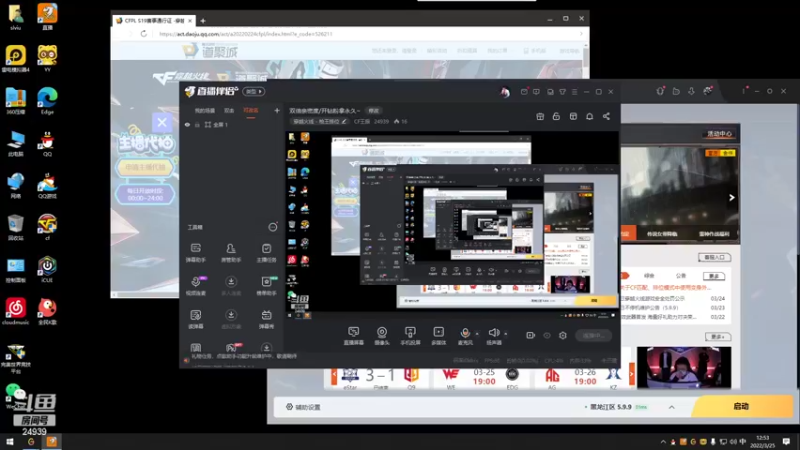Screen dimensions: 800x450
Task: Open Windows Start menu
Action: pyautogui.click(x=10, y=442)
